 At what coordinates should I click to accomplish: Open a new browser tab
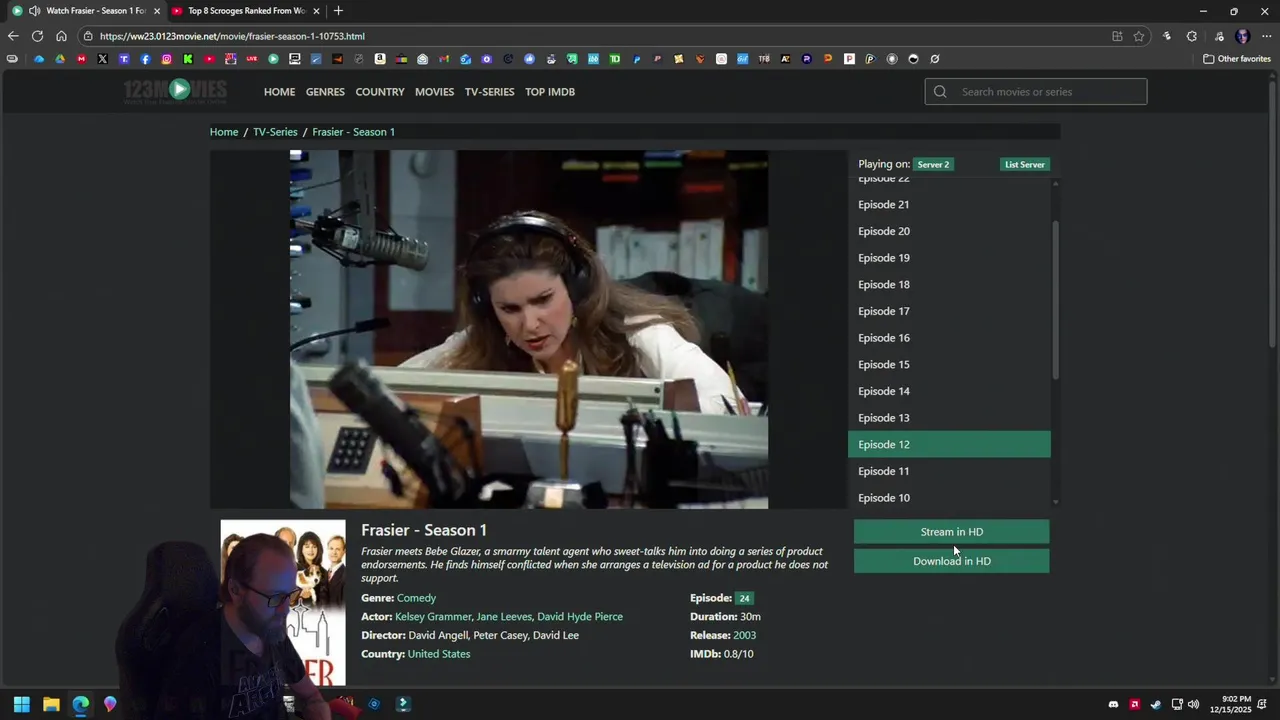(338, 11)
